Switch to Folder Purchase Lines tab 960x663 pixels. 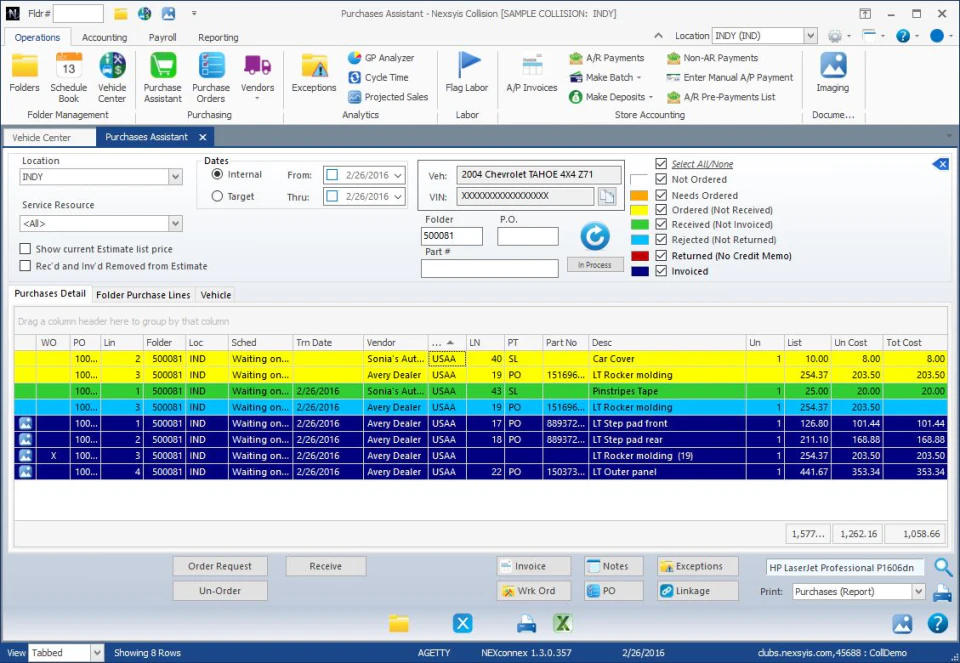tap(142, 295)
